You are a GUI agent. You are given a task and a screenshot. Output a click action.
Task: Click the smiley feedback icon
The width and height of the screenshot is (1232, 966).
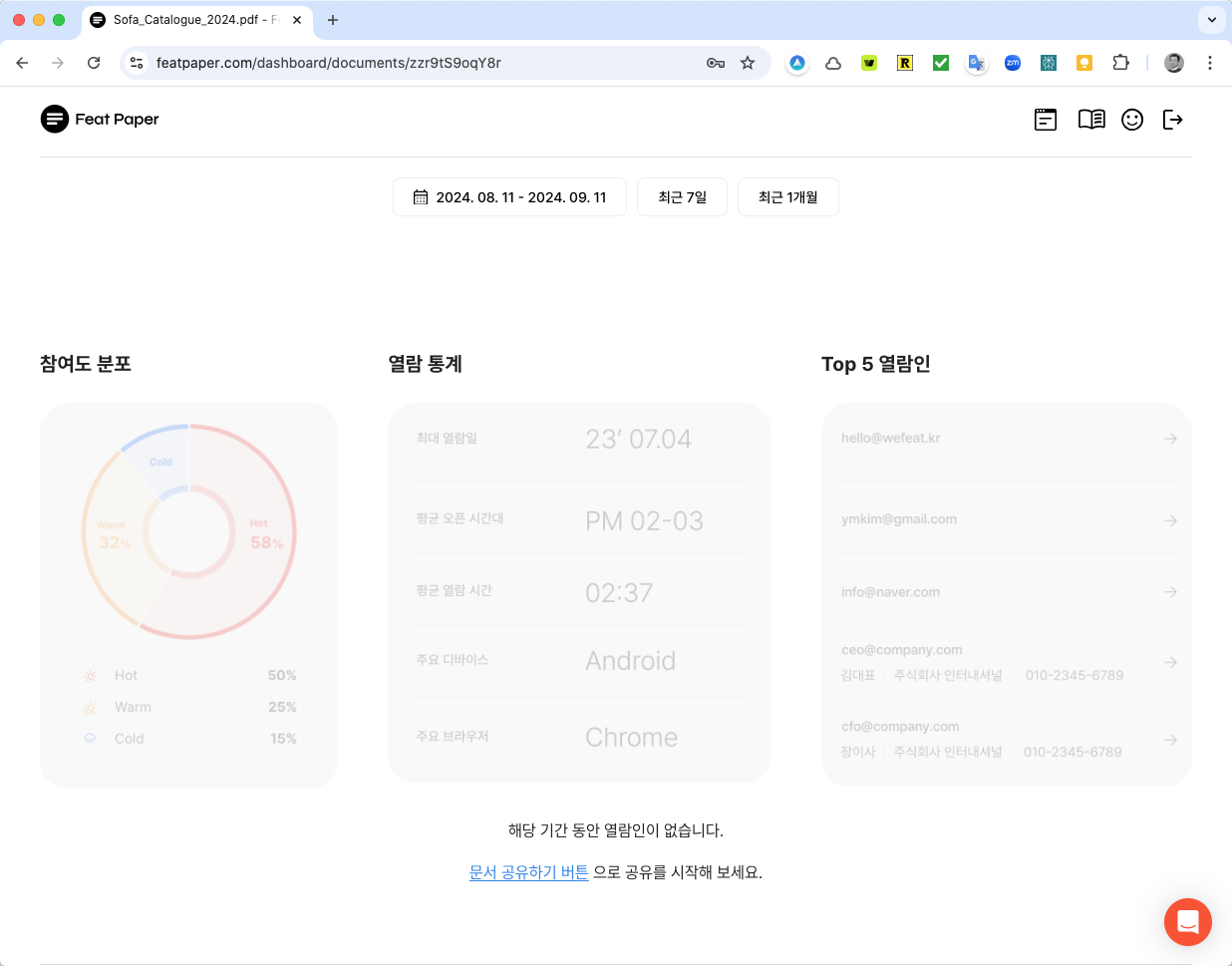pos(1132,119)
